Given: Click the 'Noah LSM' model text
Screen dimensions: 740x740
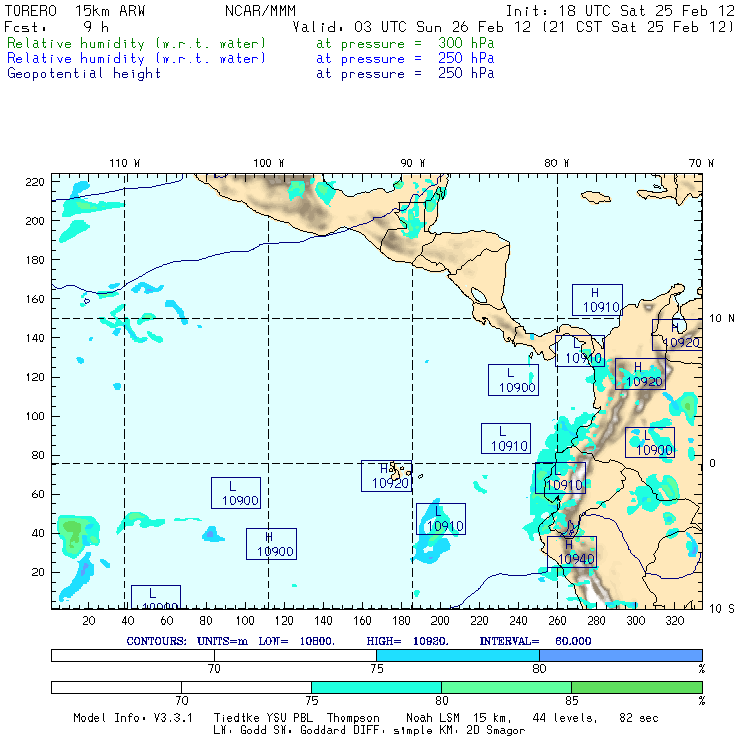Looking at the screenshot, I should click(x=433, y=718).
